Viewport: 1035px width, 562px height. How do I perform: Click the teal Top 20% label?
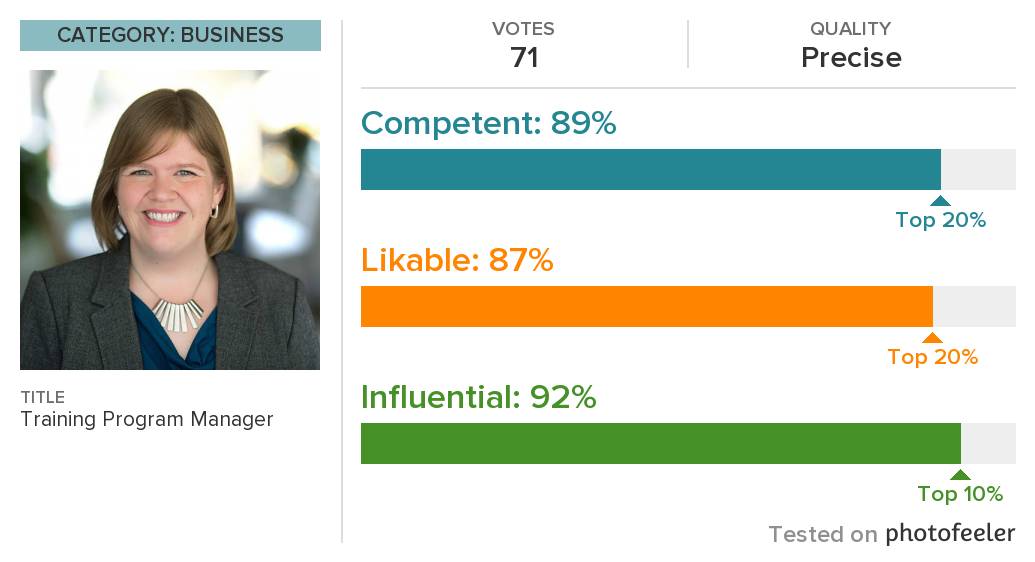(941, 220)
